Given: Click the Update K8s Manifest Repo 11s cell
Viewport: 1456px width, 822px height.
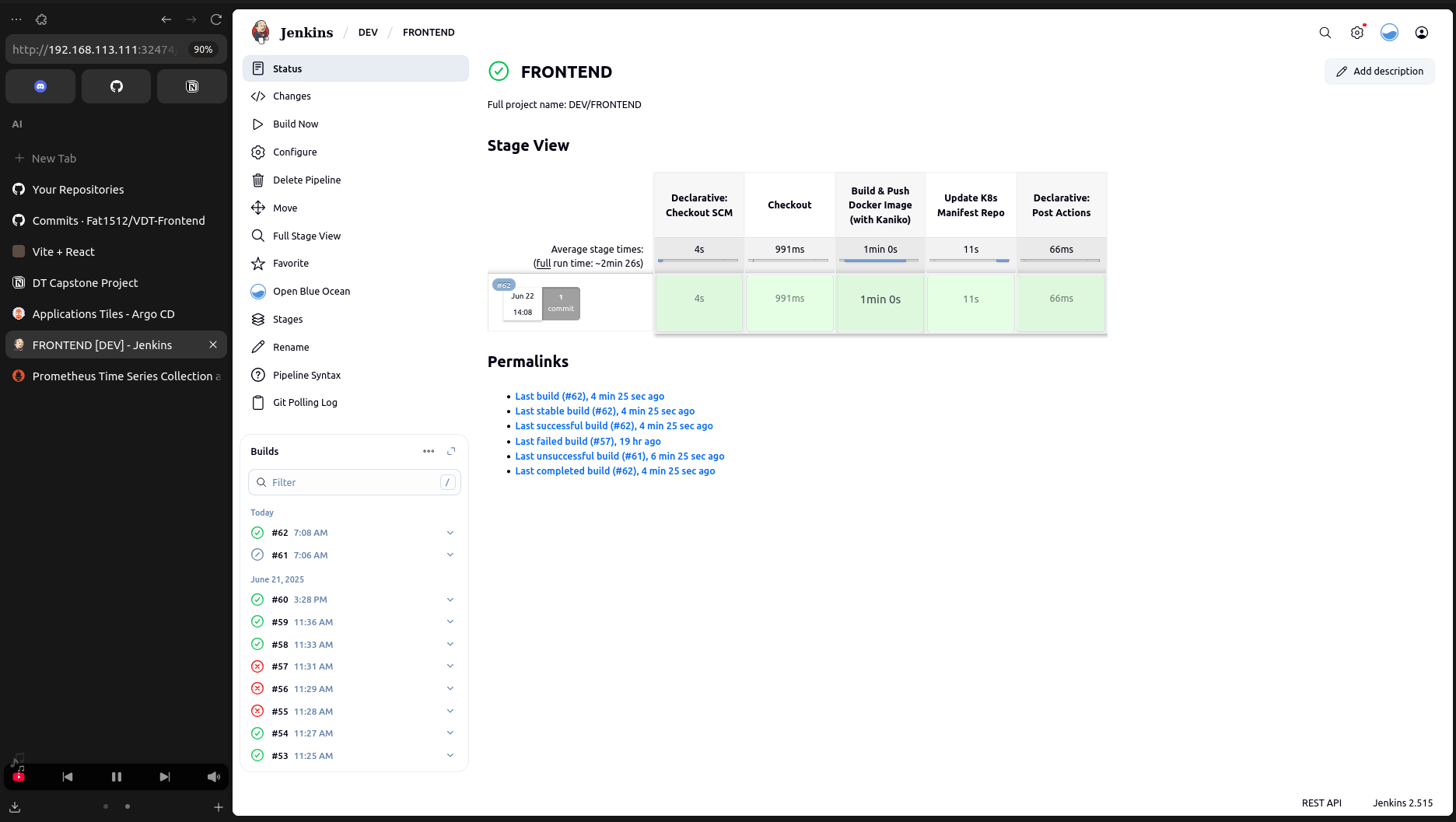Looking at the screenshot, I should pyautogui.click(x=971, y=303).
